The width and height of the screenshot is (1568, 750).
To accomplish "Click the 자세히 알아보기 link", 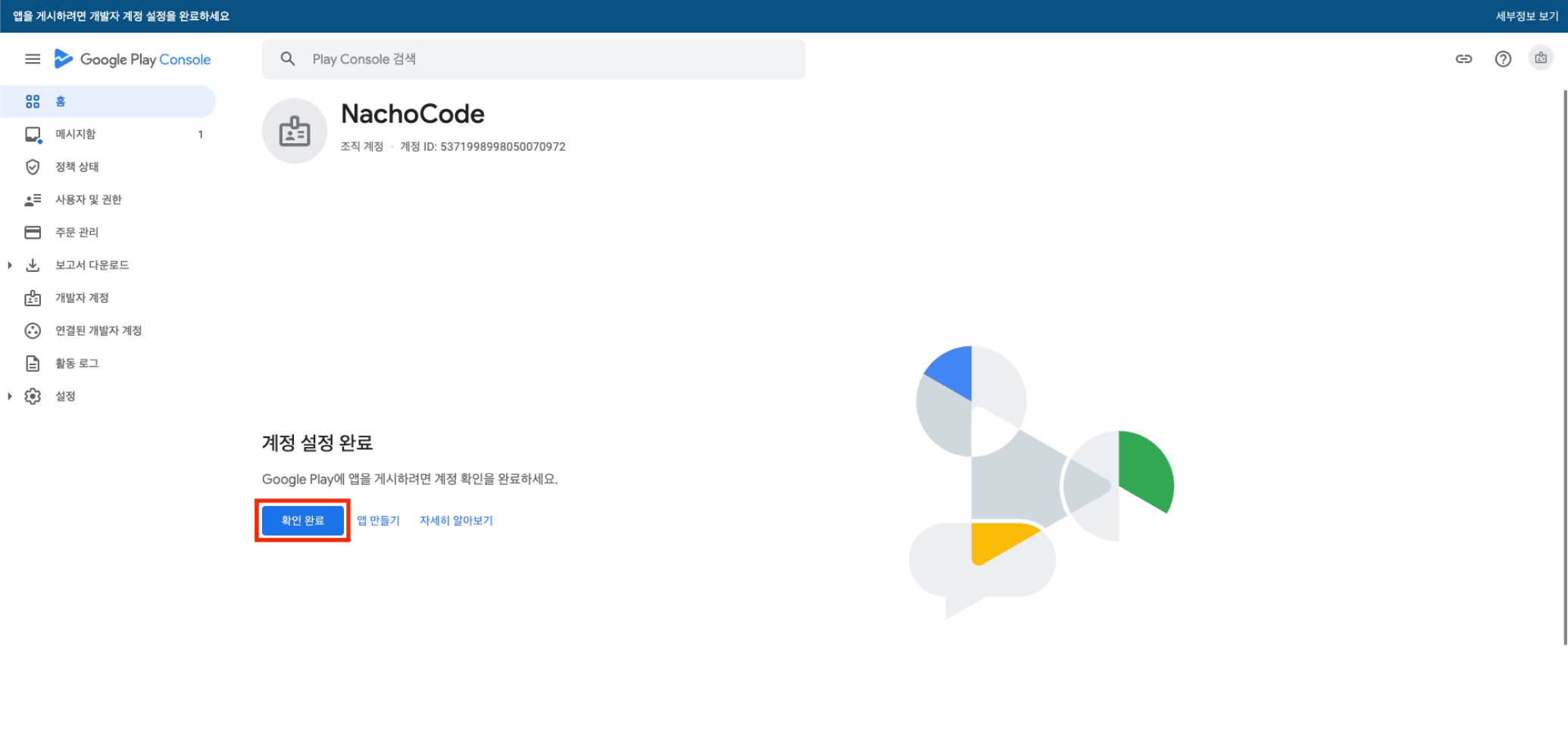I will click(x=456, y=520).
